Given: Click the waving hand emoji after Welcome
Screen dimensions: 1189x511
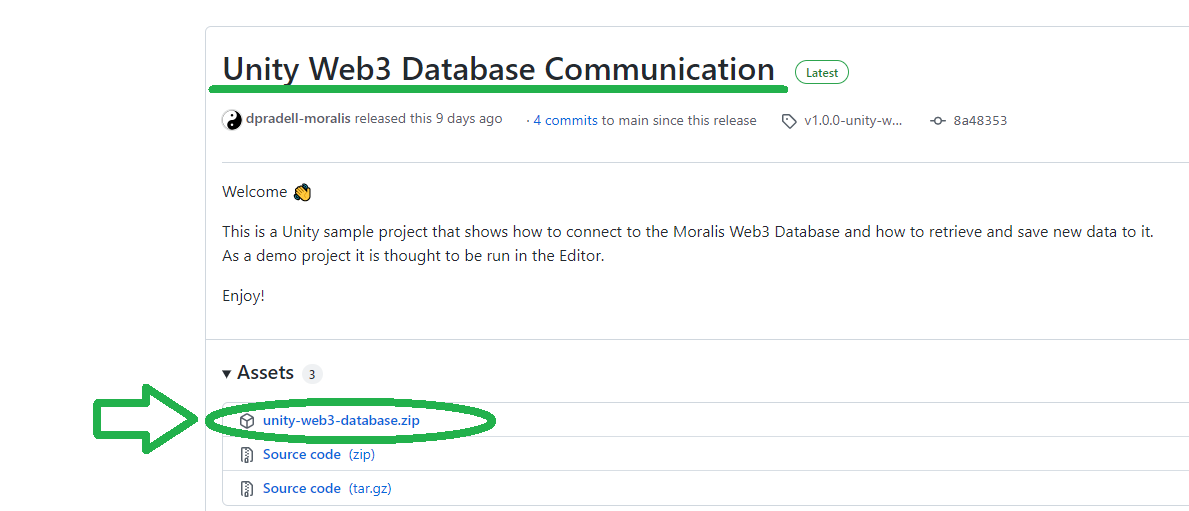Looking at the screenshot, I should 302,192.
